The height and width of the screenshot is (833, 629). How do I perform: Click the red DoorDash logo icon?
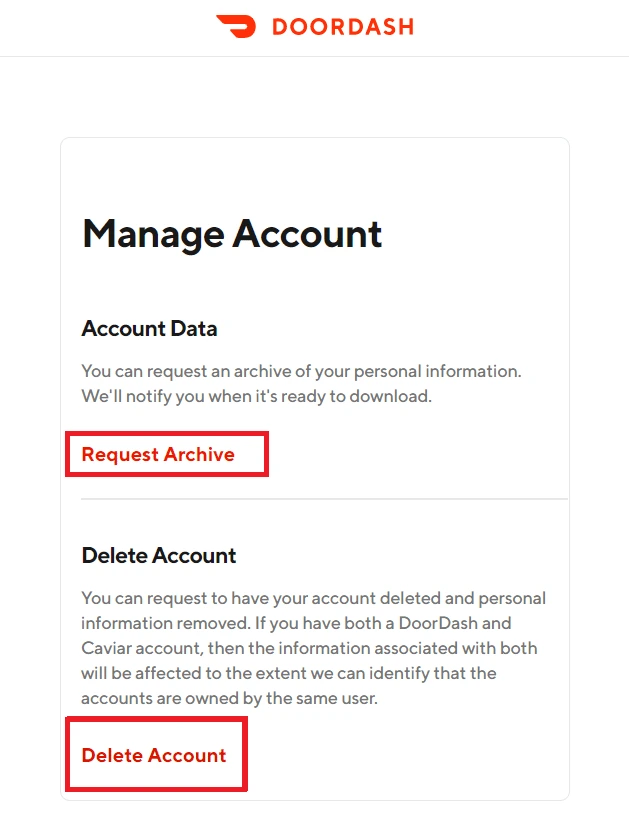click(x=236, y=26)
